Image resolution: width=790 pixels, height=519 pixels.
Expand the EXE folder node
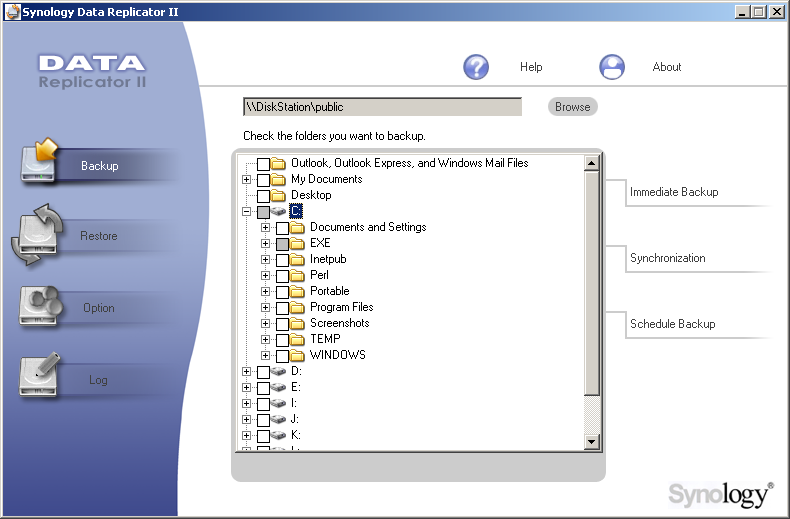click(x=265, y=244)
